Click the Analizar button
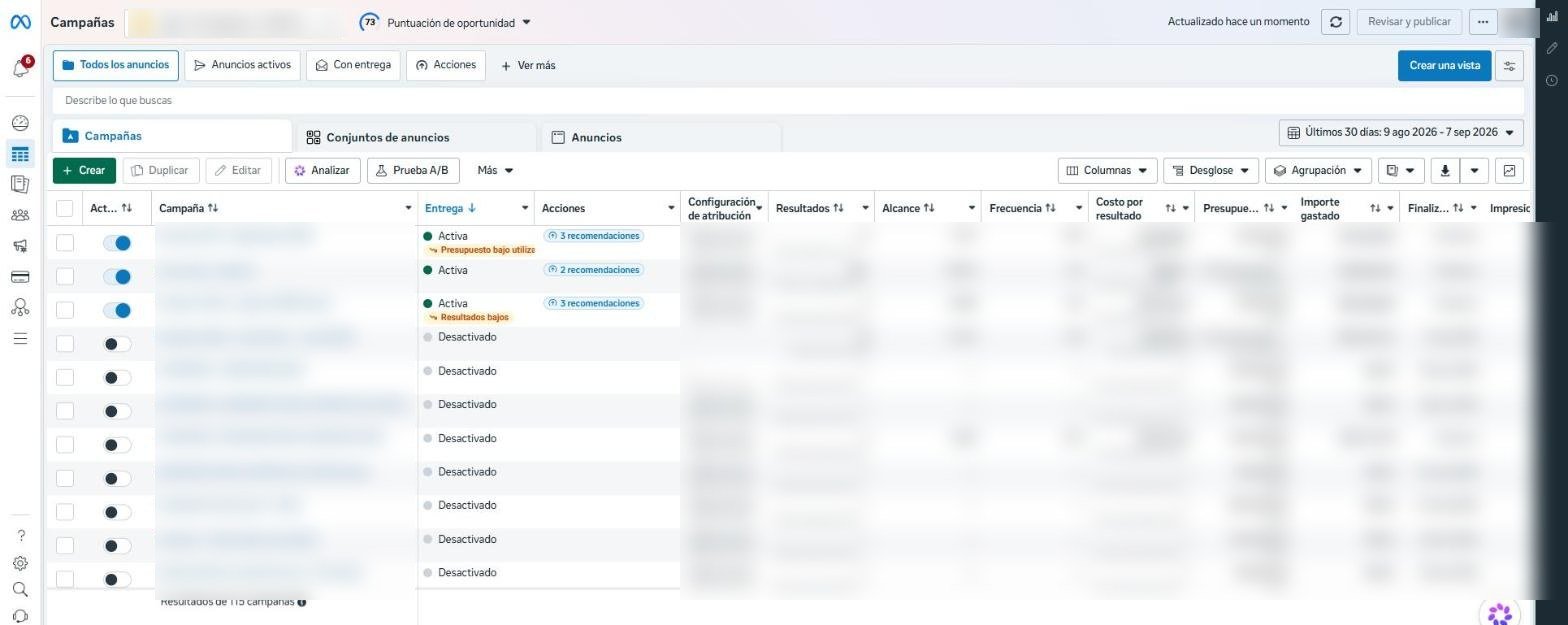The width and height of the screenshot is (1568, 625). (321, 170)
